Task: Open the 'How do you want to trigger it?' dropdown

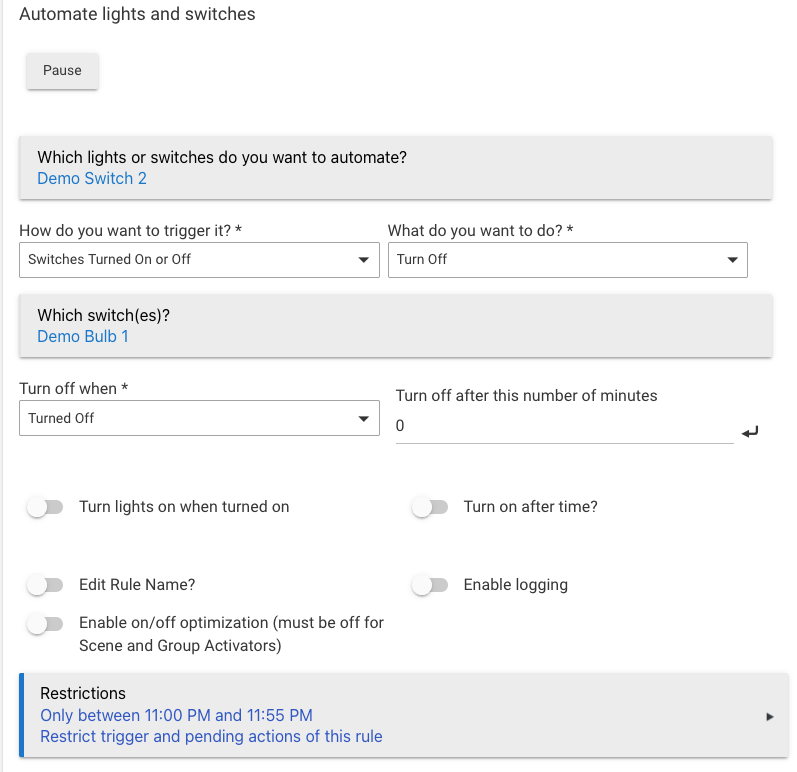Action: point(198,260)
